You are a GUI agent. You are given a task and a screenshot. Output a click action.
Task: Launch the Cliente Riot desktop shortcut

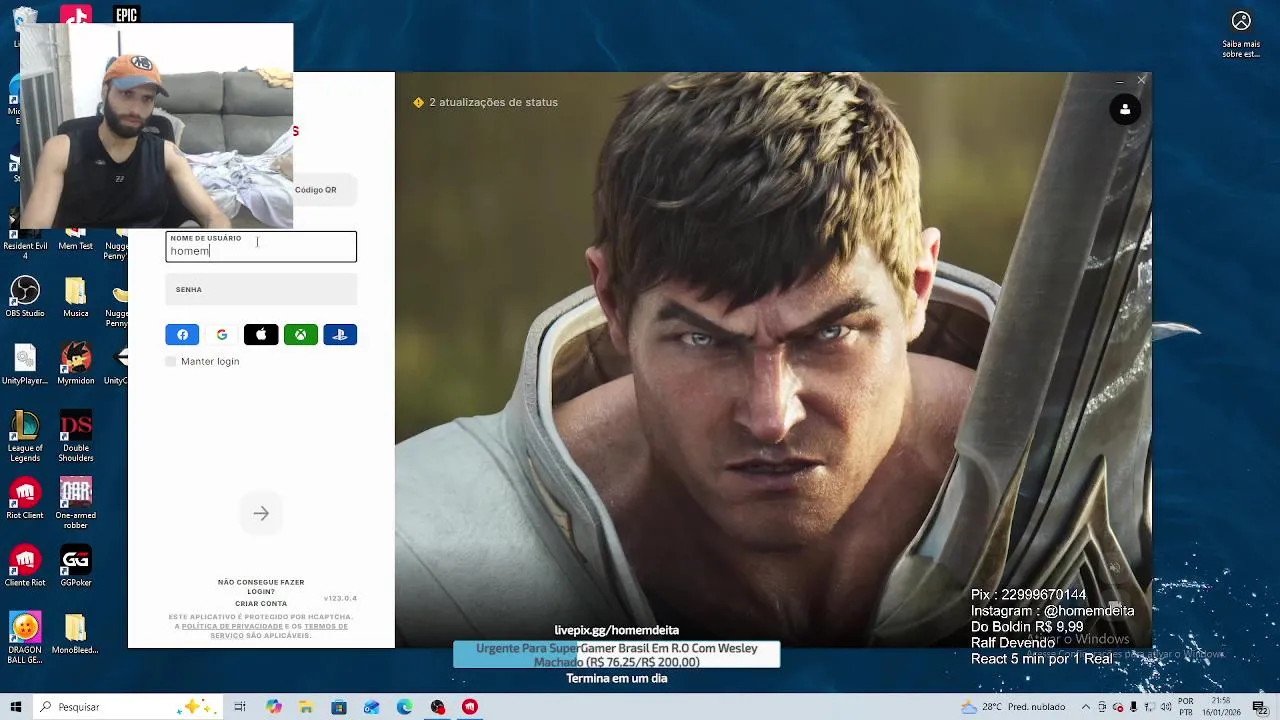pyautogui.click(x=25, y=566)
